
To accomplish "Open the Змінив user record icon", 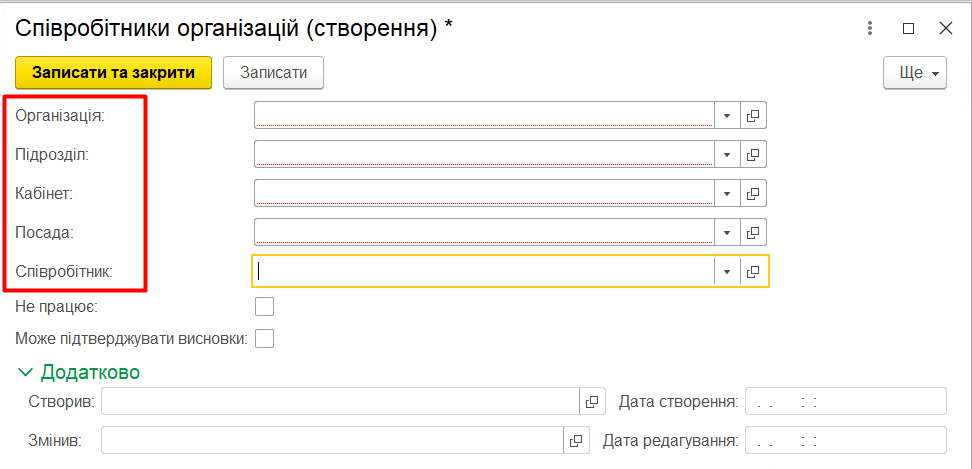I will 576,440.
